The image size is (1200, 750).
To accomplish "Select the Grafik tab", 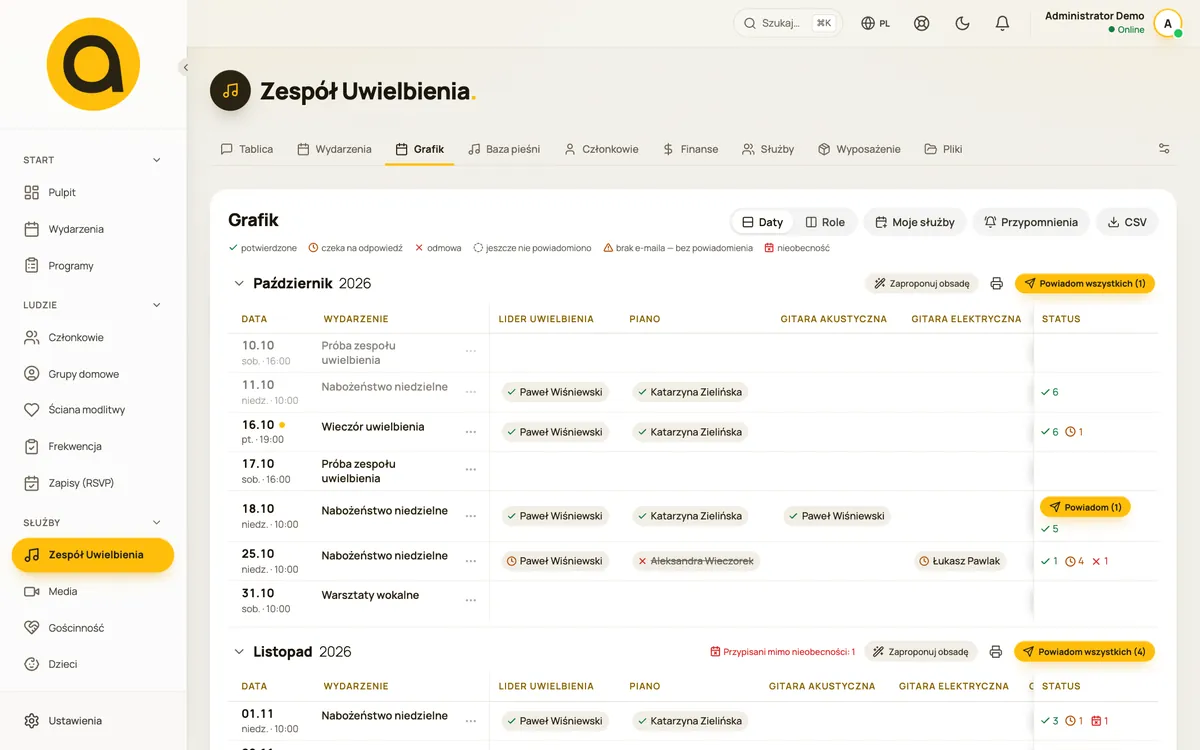I will click(x=419, y=149).
